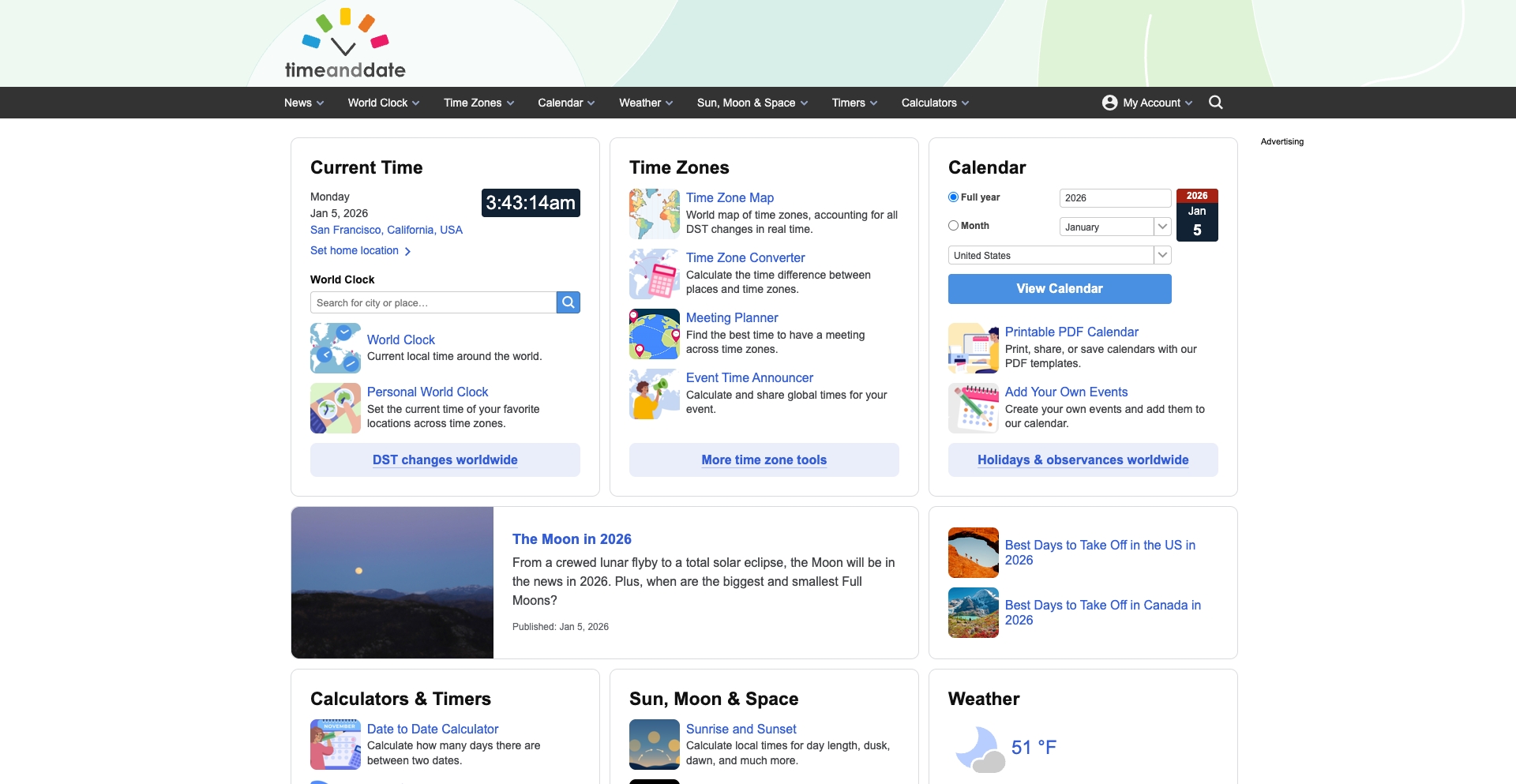Open the My Account menu
The width and height of the screenshot is (1516, 784).
[x=1146, y=103]
